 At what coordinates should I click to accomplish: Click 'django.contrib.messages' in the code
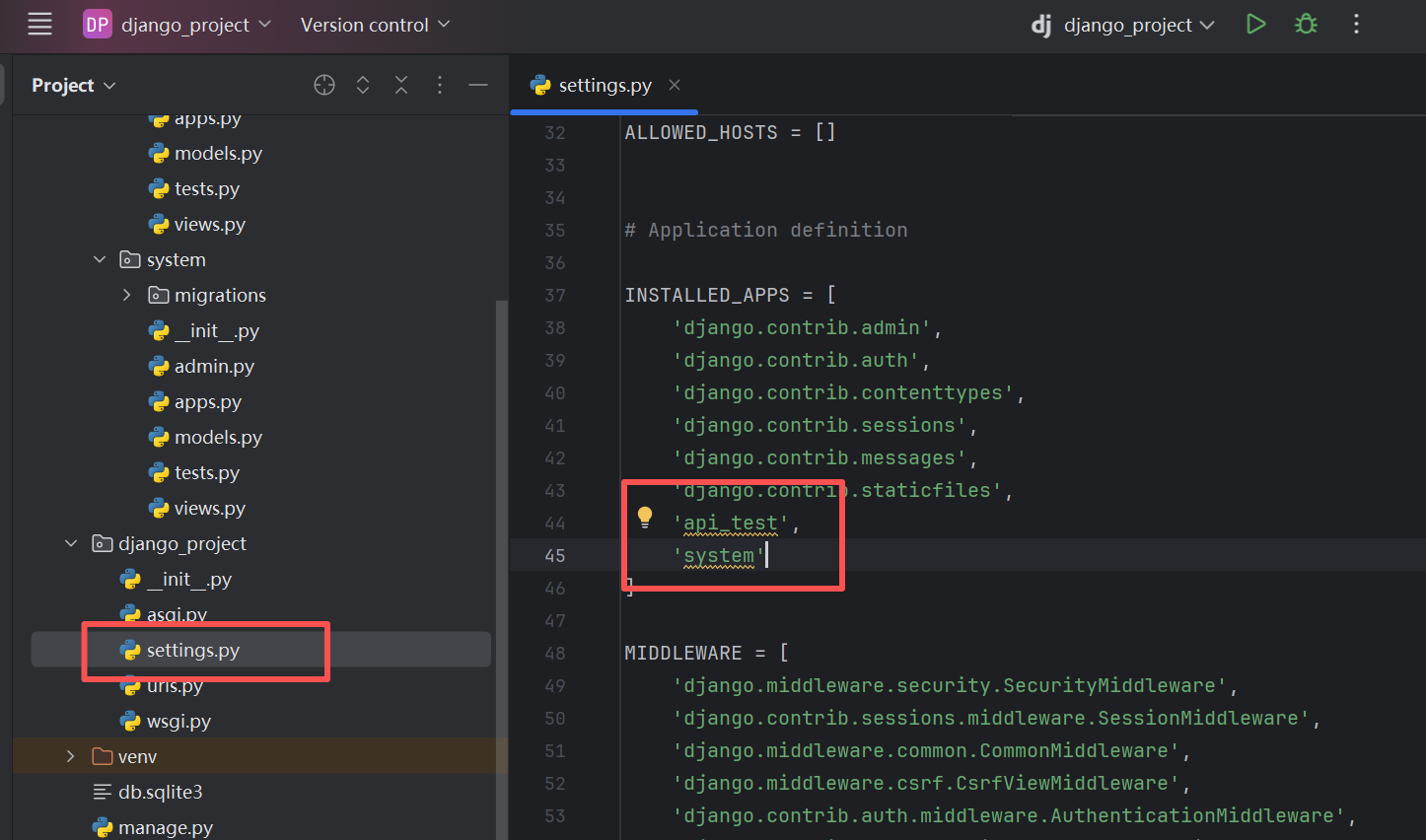tap(820, 457)
